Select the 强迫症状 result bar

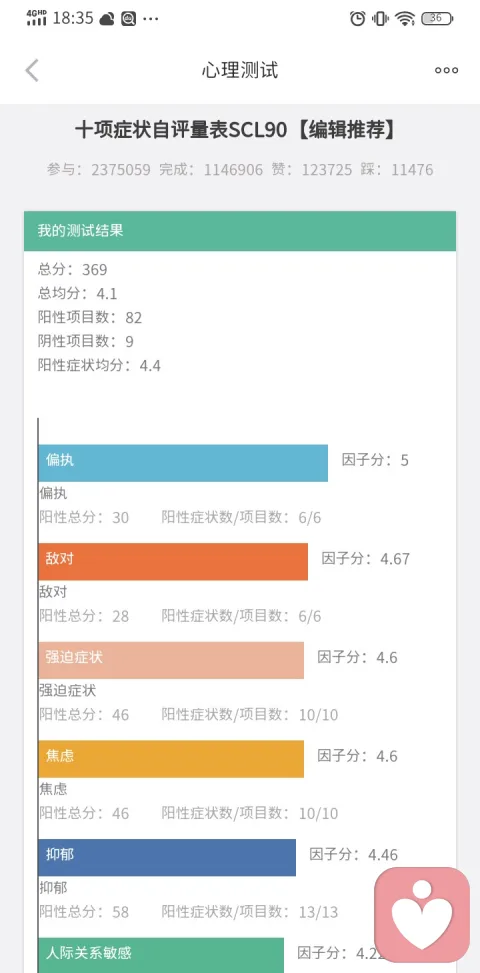click(x=171, y=660)
